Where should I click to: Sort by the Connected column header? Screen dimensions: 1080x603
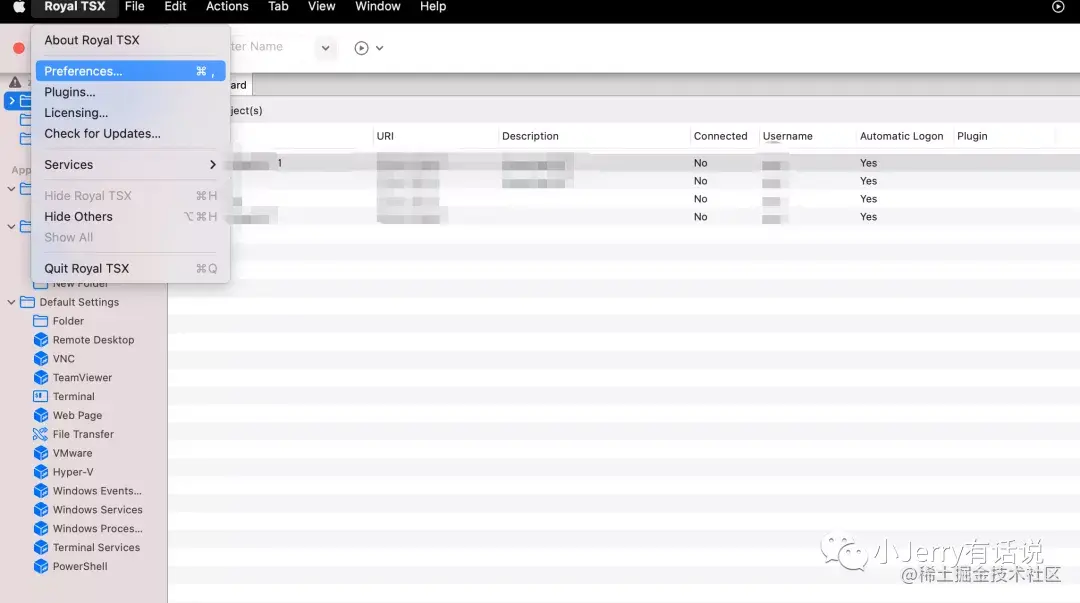[x=725, y=136]
